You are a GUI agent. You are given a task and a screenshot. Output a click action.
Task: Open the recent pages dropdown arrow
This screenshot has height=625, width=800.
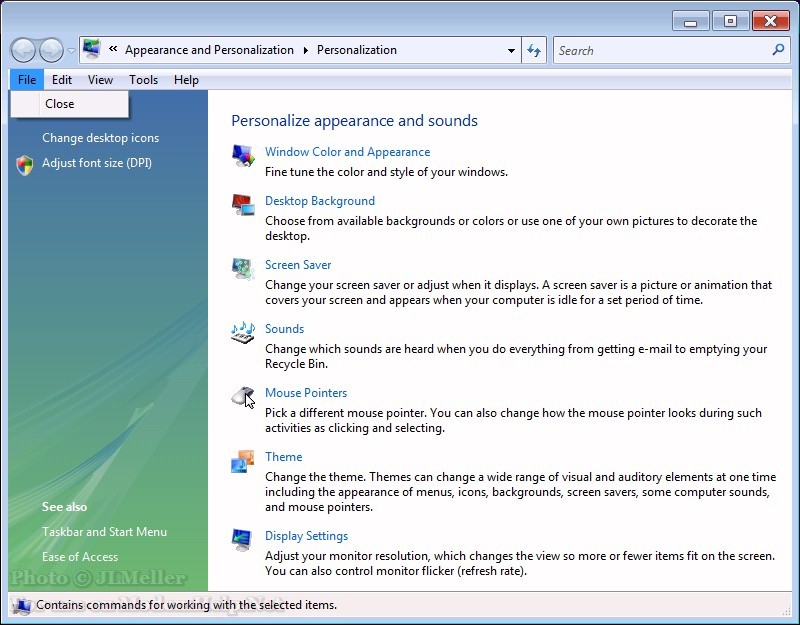(71, 51)
